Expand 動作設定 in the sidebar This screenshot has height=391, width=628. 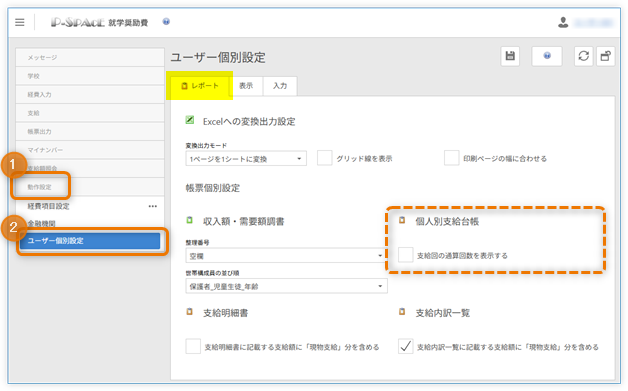pos(90,187)
